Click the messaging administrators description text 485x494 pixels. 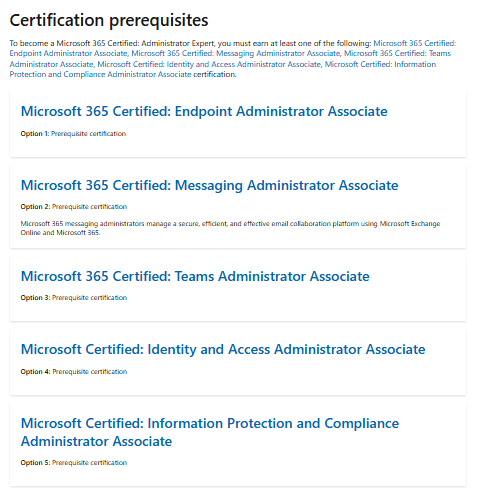230,228
